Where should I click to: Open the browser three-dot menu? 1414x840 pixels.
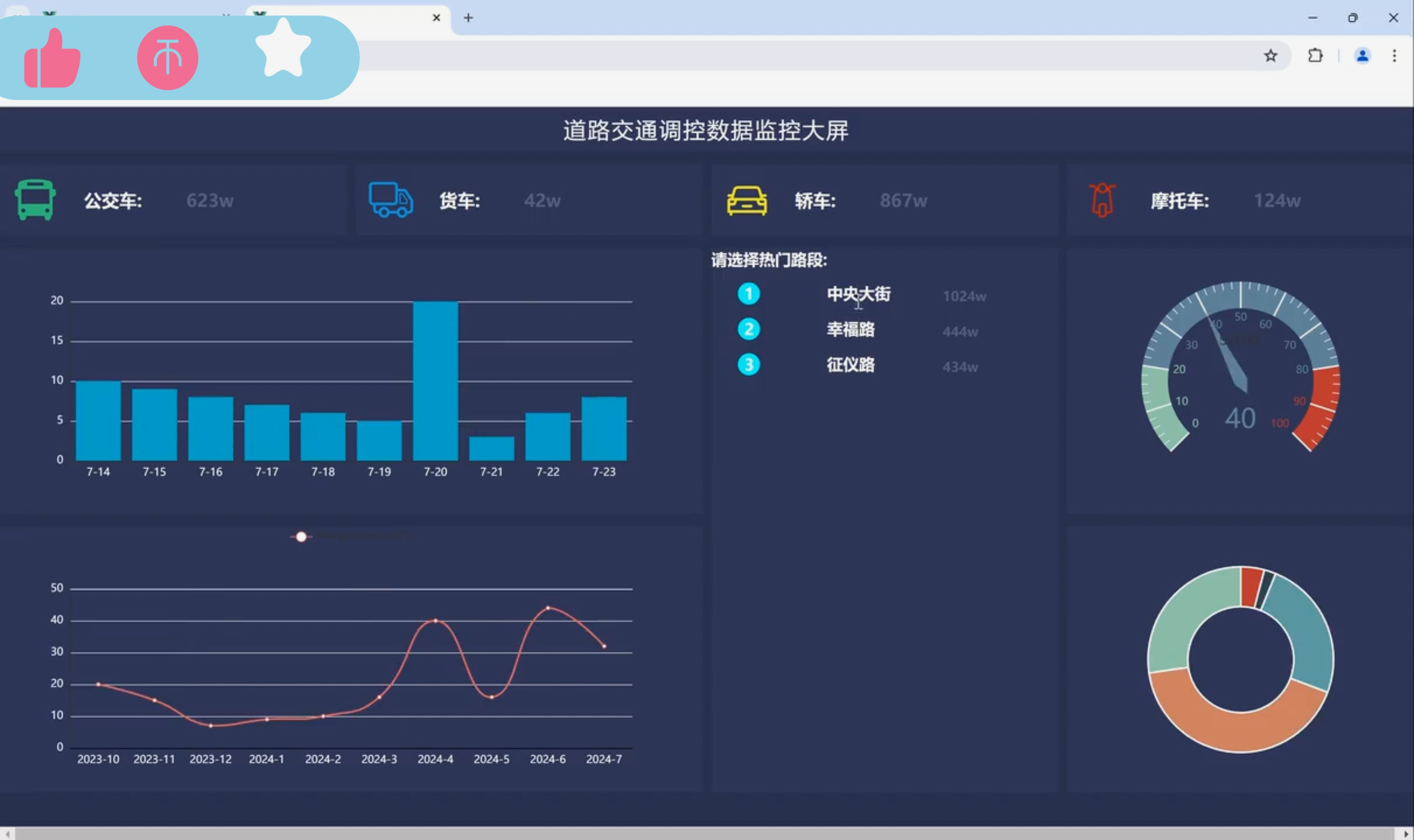click(x=1394, y=56)
